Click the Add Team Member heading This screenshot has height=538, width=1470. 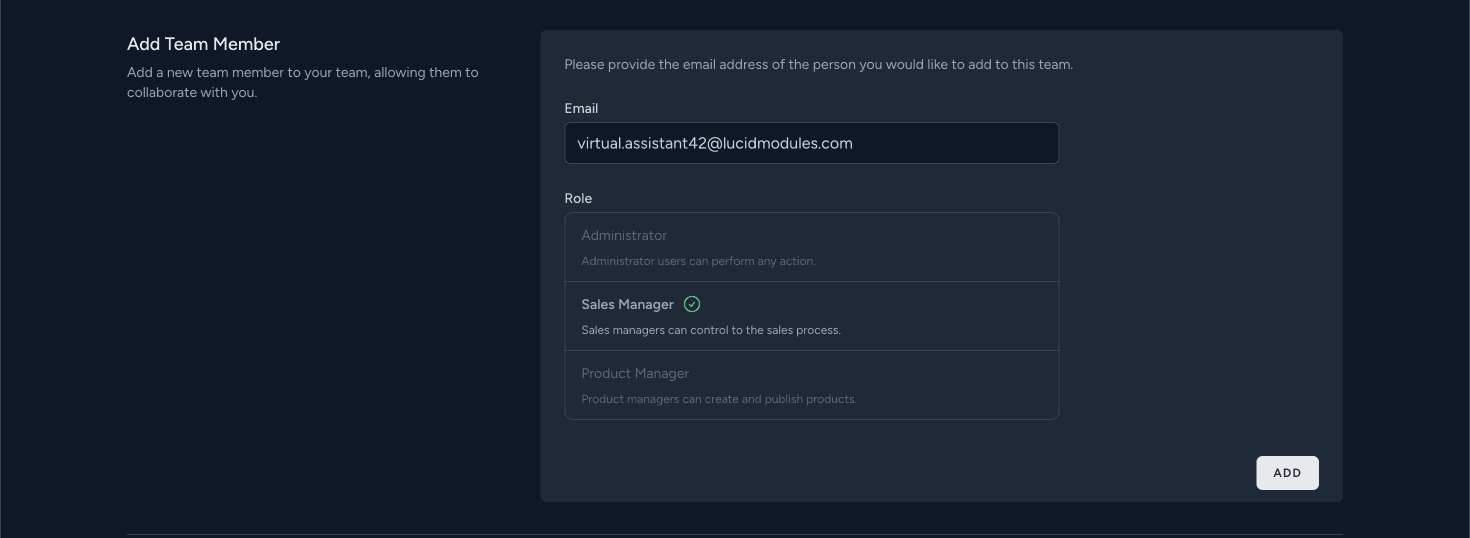click(203, 44)
